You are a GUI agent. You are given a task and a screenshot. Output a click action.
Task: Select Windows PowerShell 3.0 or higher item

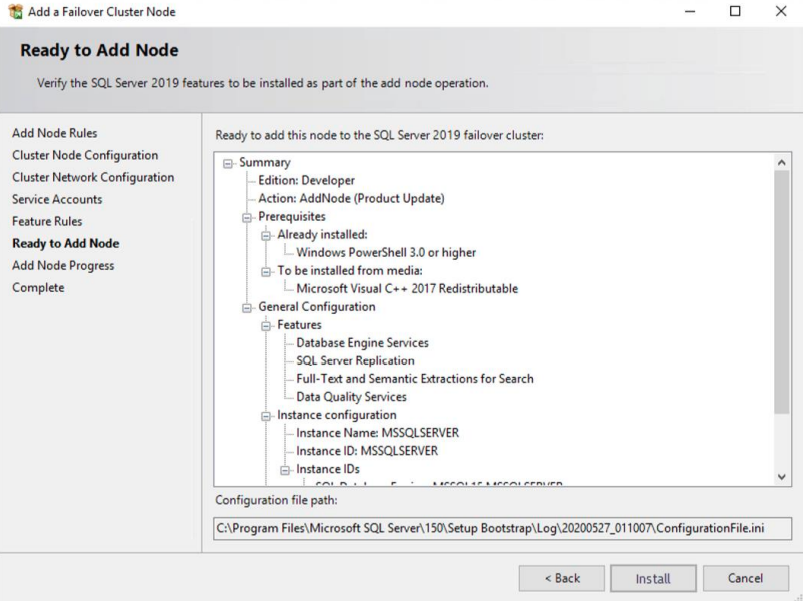[x=386, y=253]
